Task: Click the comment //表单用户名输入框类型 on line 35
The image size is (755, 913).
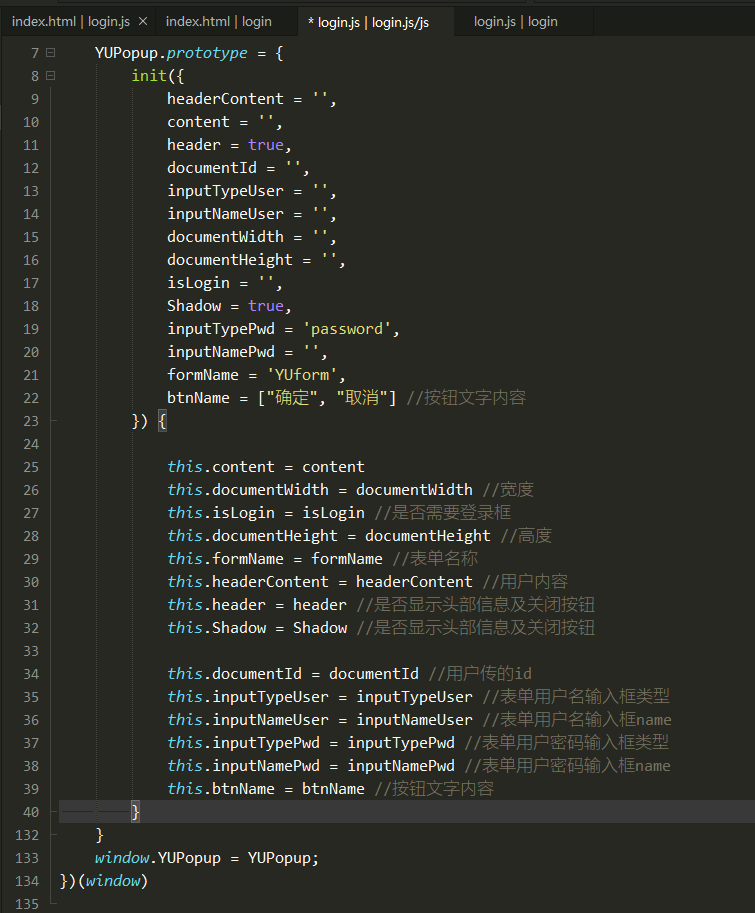Action: coord(576,696)
